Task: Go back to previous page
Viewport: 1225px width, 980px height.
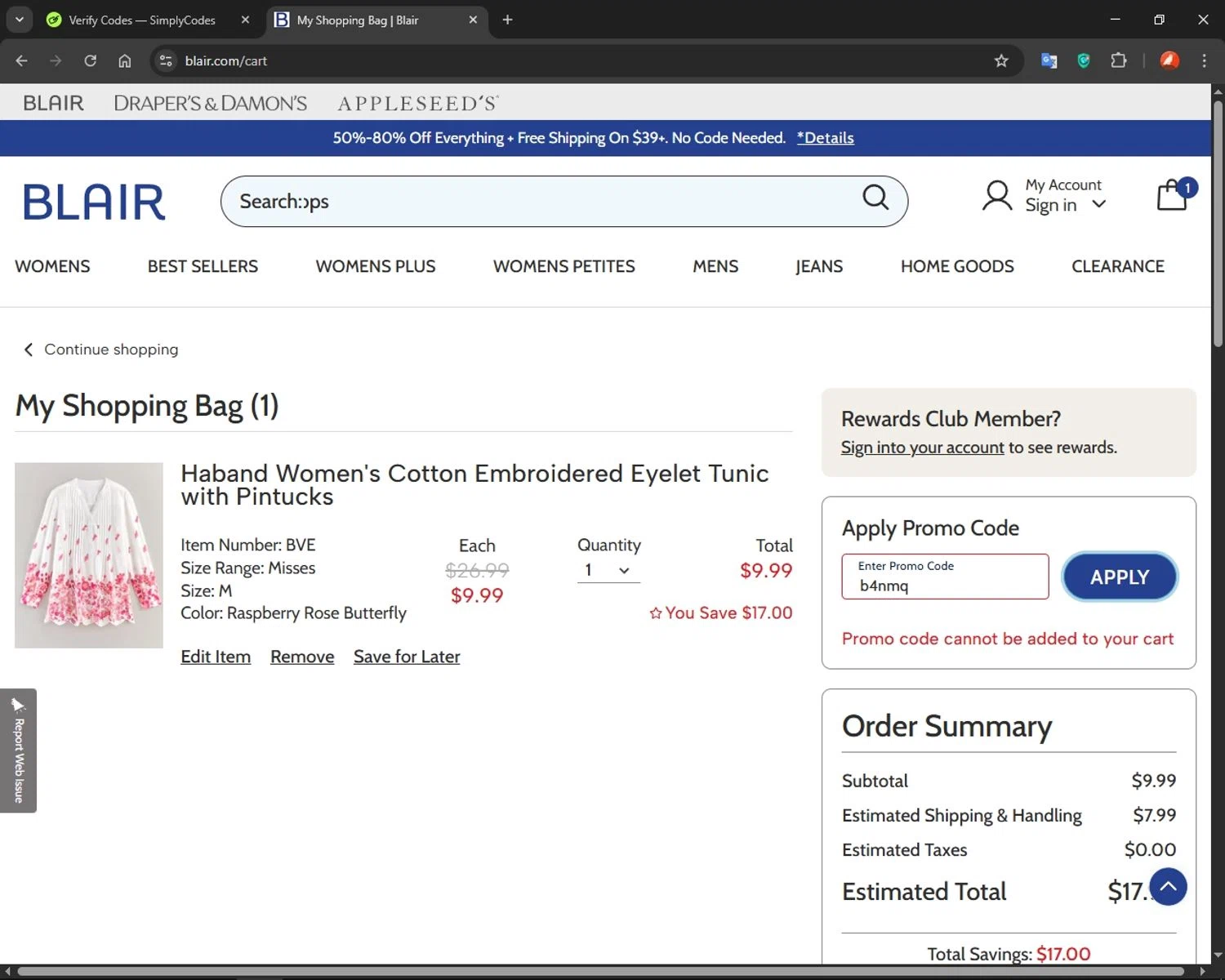Action: (22, 60)
